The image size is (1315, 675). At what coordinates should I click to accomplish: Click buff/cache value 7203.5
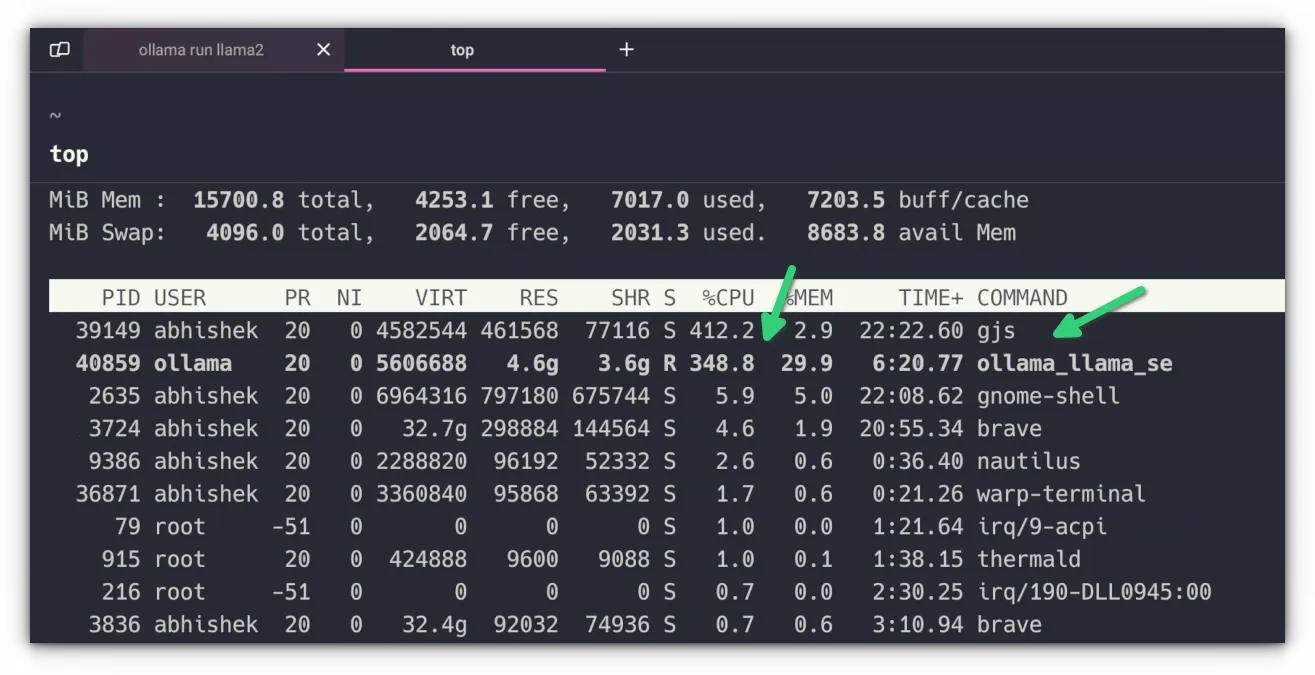coord(846,200)
